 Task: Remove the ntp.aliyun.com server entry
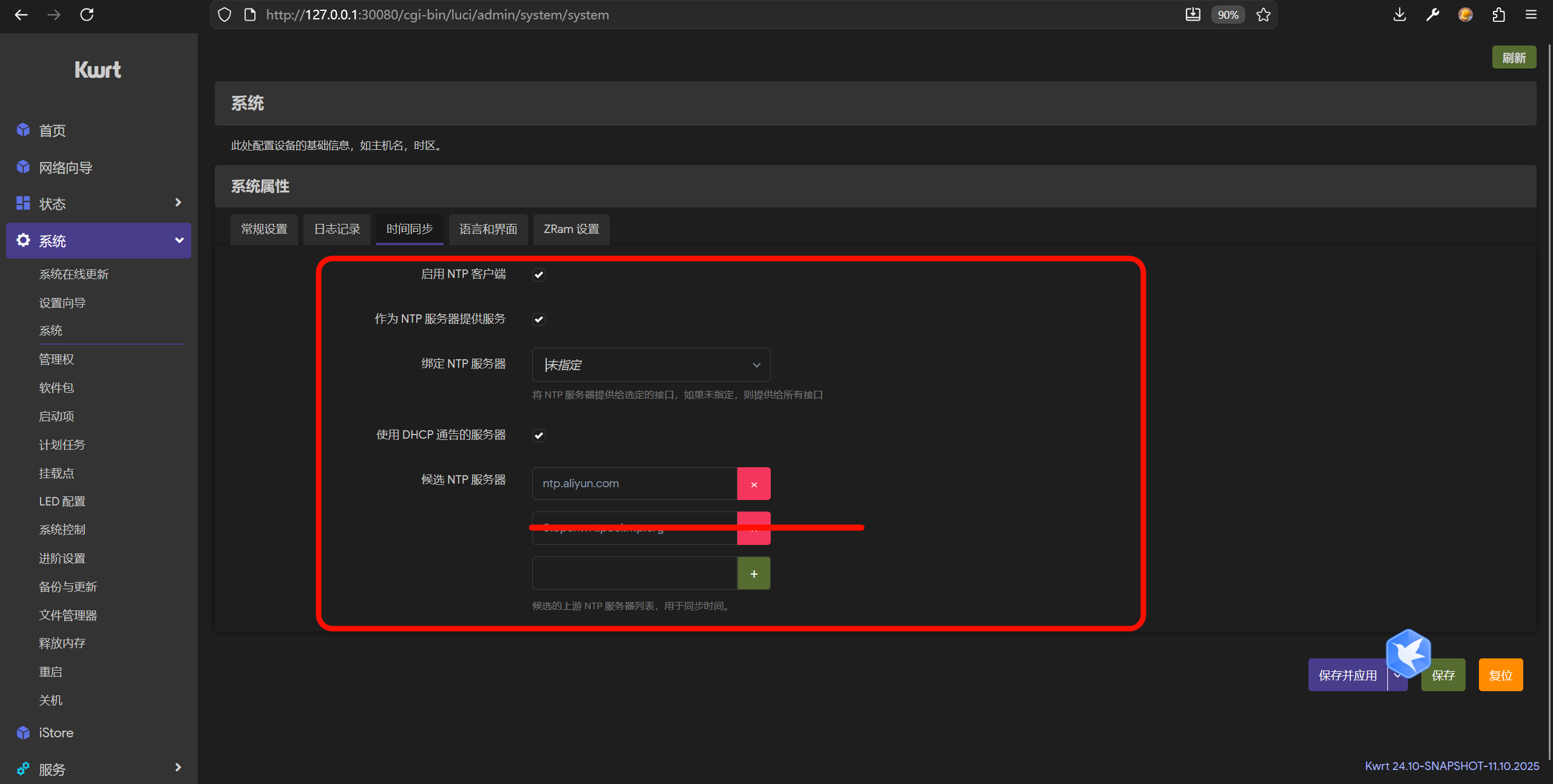coord(754,484)
